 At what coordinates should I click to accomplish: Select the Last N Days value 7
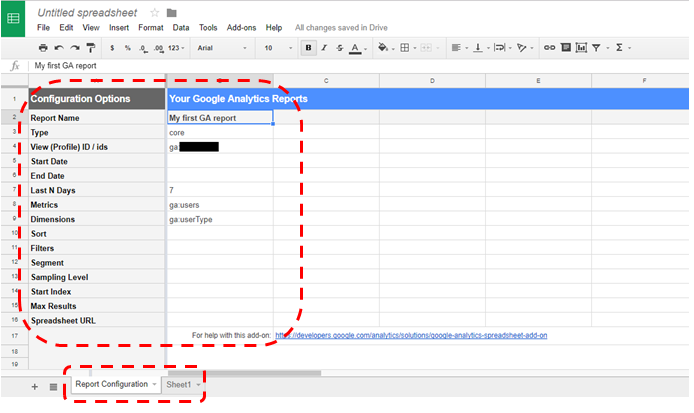pos(220,190)
